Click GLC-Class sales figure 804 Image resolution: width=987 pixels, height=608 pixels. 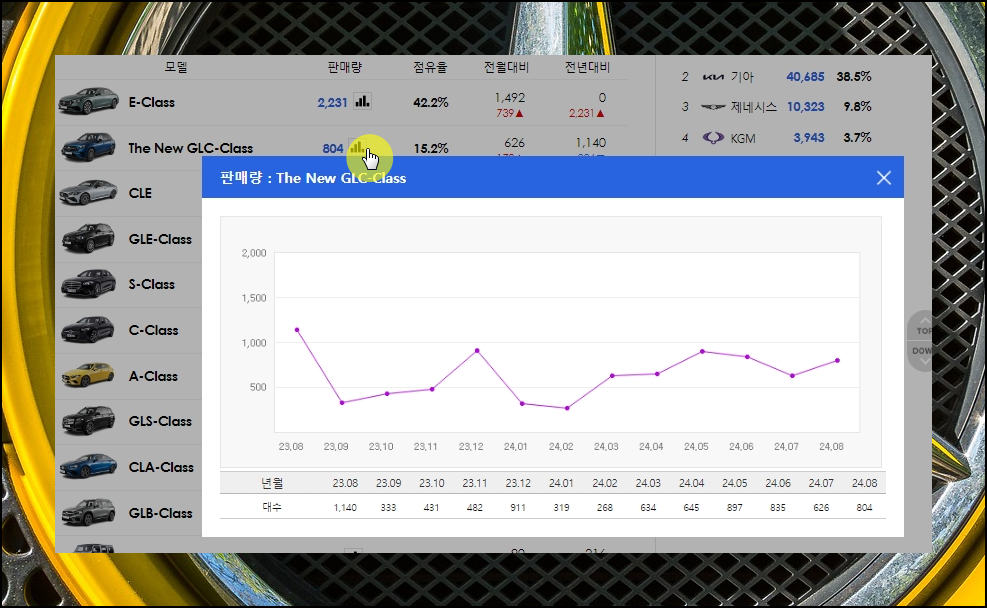click(x=333, y=149)
